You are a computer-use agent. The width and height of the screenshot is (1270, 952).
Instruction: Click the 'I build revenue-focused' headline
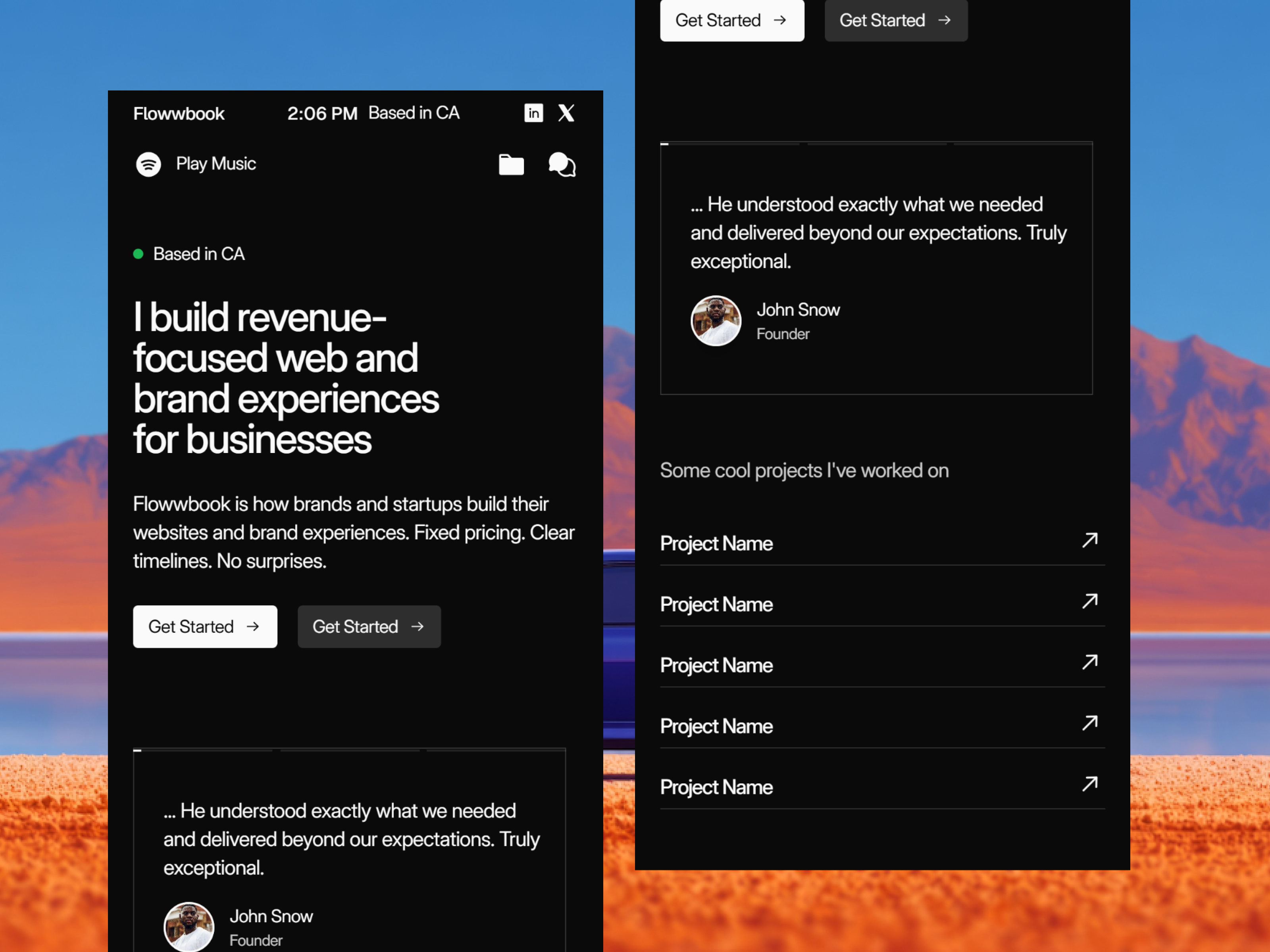click(x=286, y=378)
